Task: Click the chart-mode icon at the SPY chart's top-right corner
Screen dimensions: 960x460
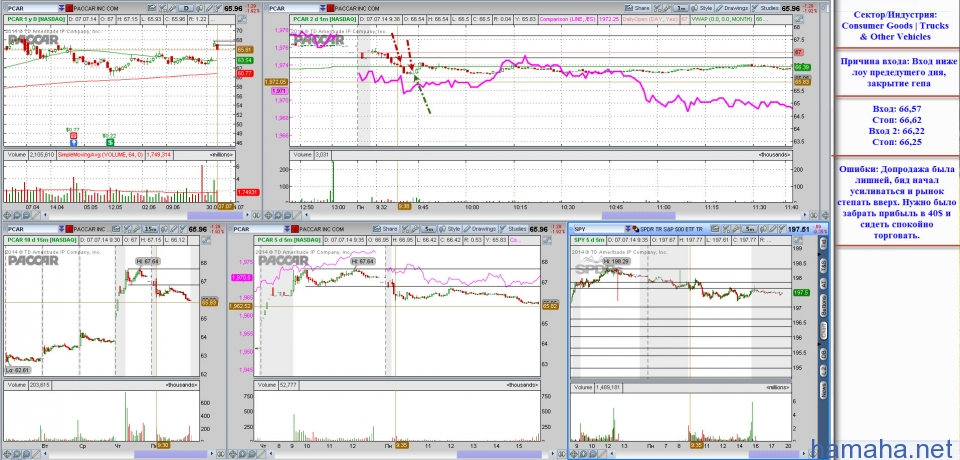Action: pyautogui.click(x=798, y=239)
